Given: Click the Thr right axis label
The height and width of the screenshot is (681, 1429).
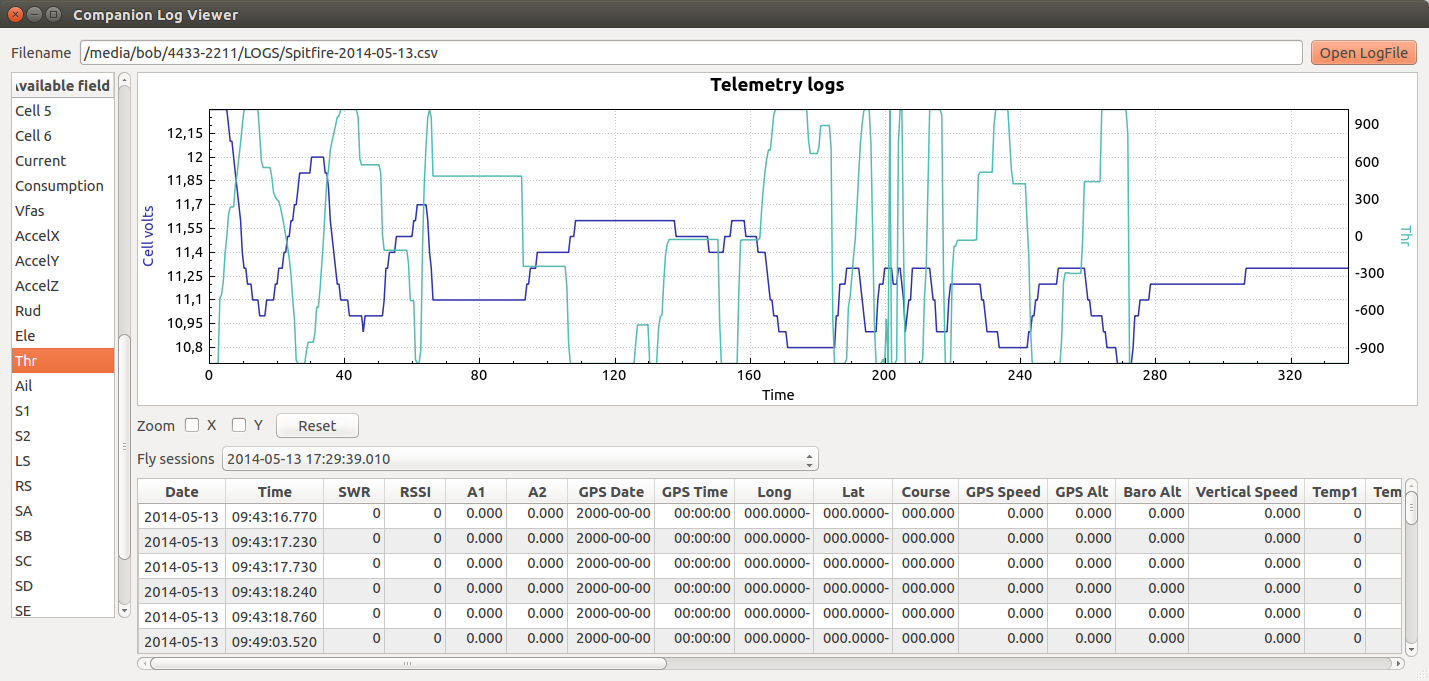Looking at the screenshot, I should (x=1404, y=236).
